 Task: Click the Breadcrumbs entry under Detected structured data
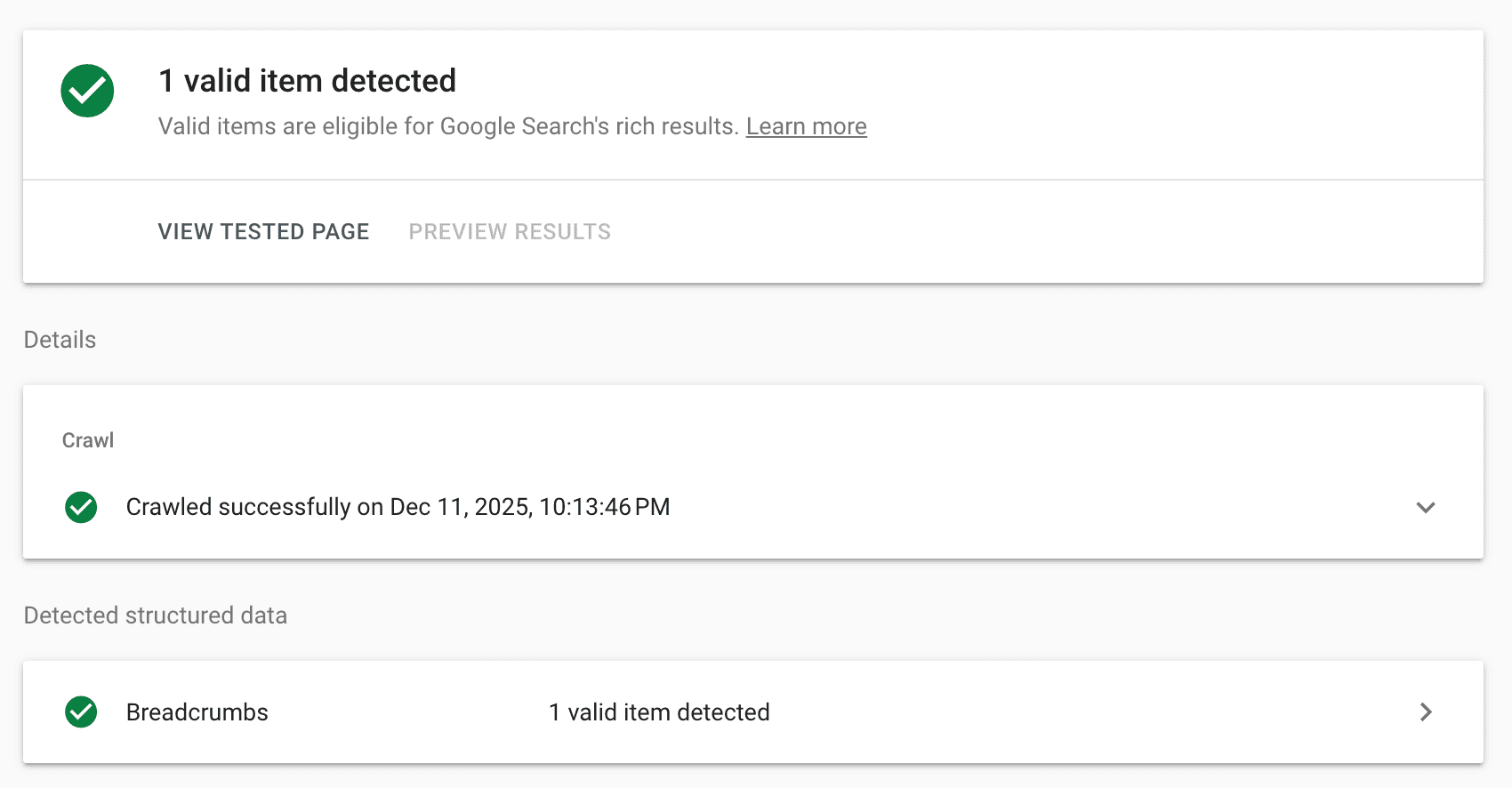(197, 712)
